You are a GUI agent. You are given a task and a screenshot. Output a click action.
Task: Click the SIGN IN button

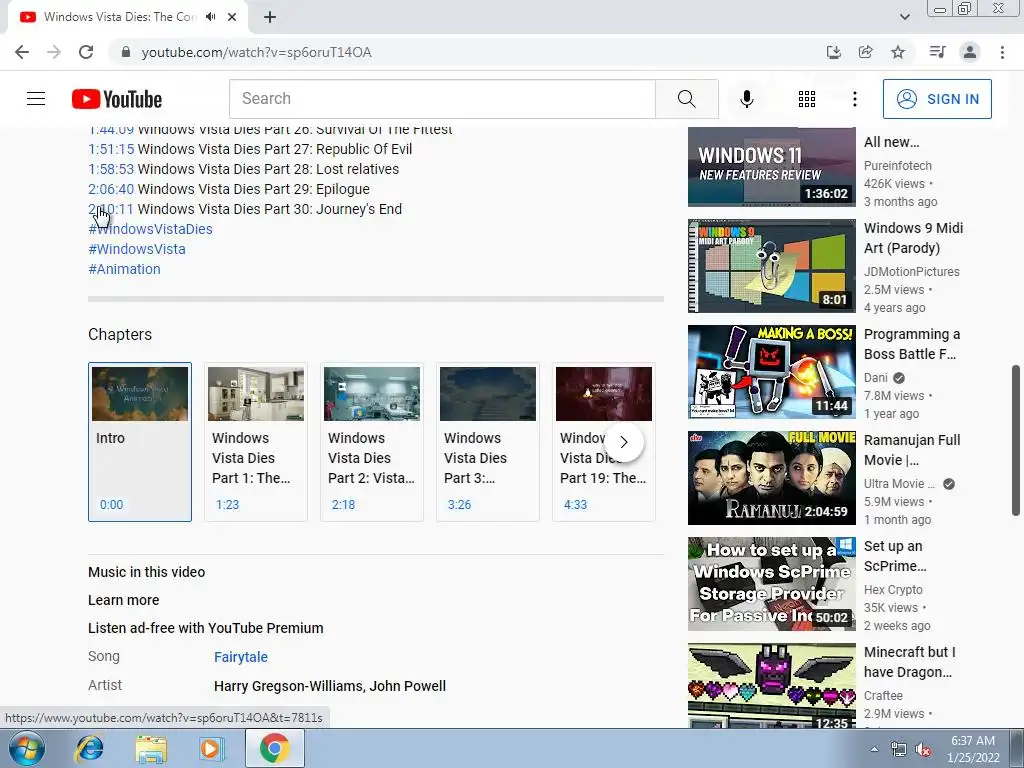click(937, 99)
